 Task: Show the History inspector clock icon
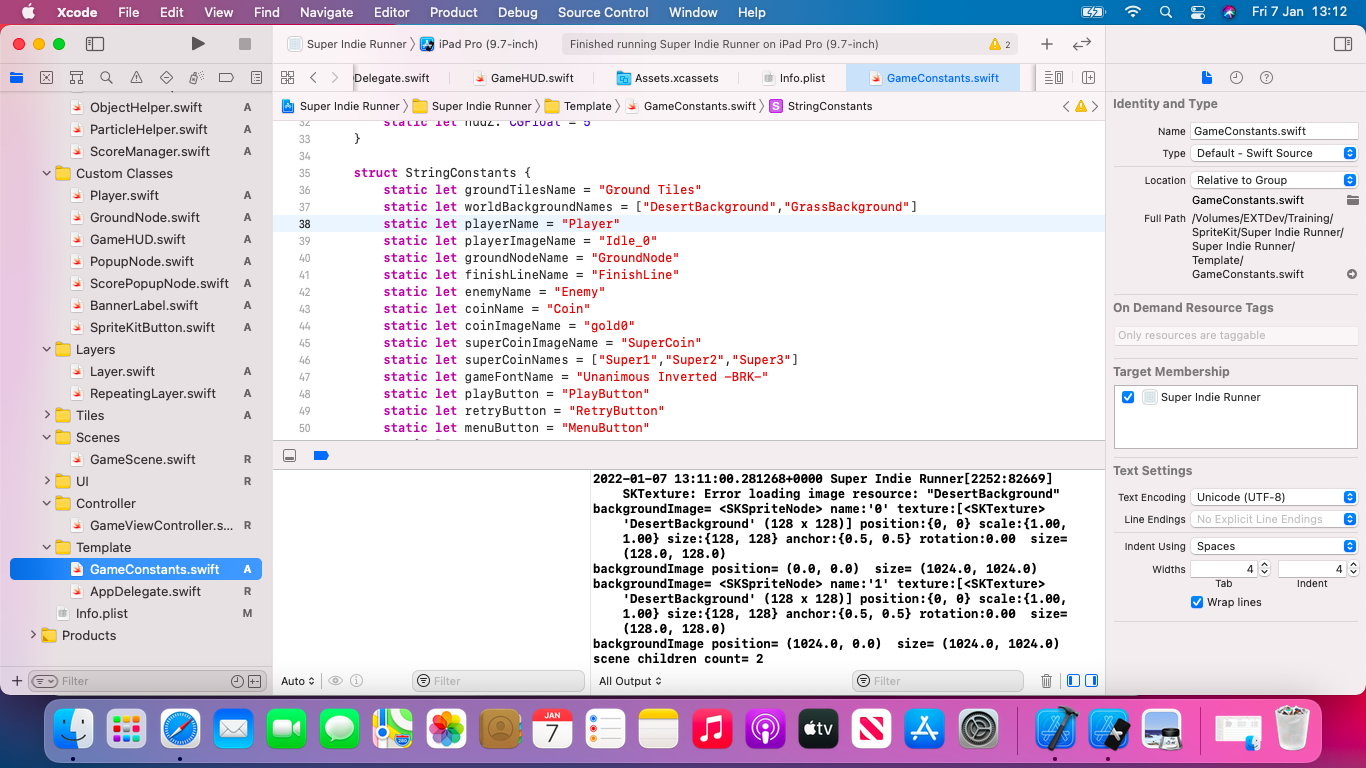[x=1236, y=78]
